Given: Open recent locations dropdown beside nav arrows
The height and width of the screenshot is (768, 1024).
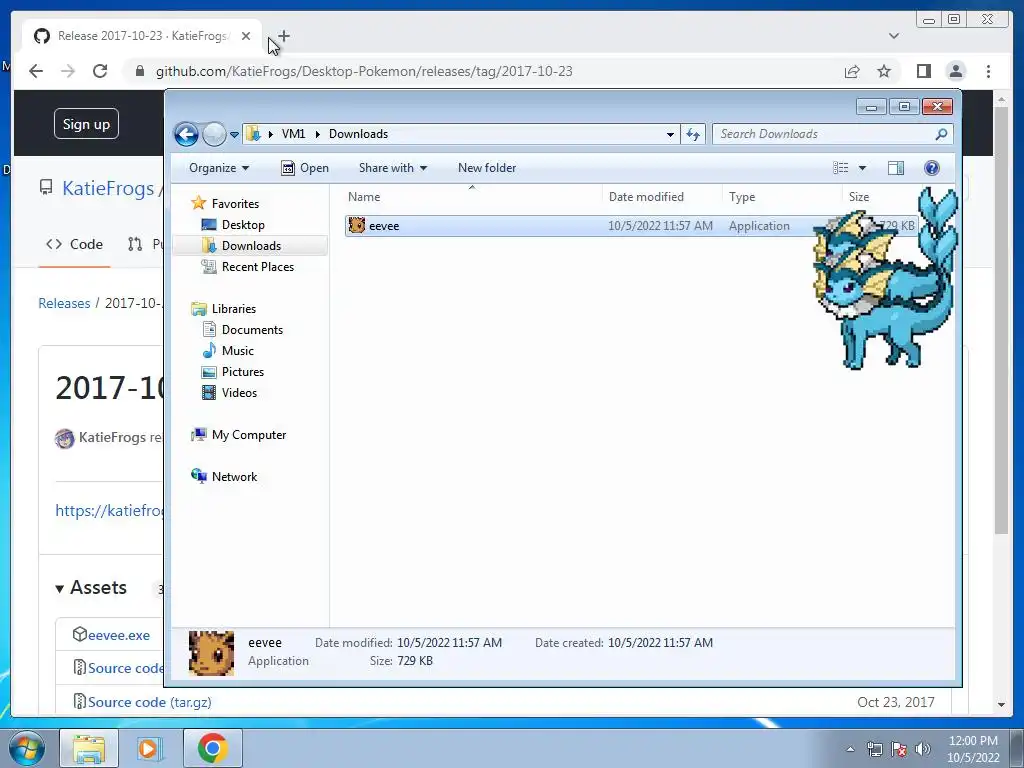Looking at the screenshot, I should pyautogui.click(x=234, y=135).
